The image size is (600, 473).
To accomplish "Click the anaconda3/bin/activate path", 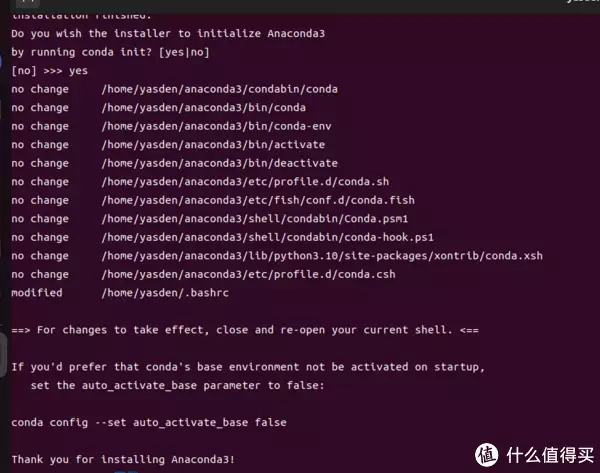I will click(213, 145).
